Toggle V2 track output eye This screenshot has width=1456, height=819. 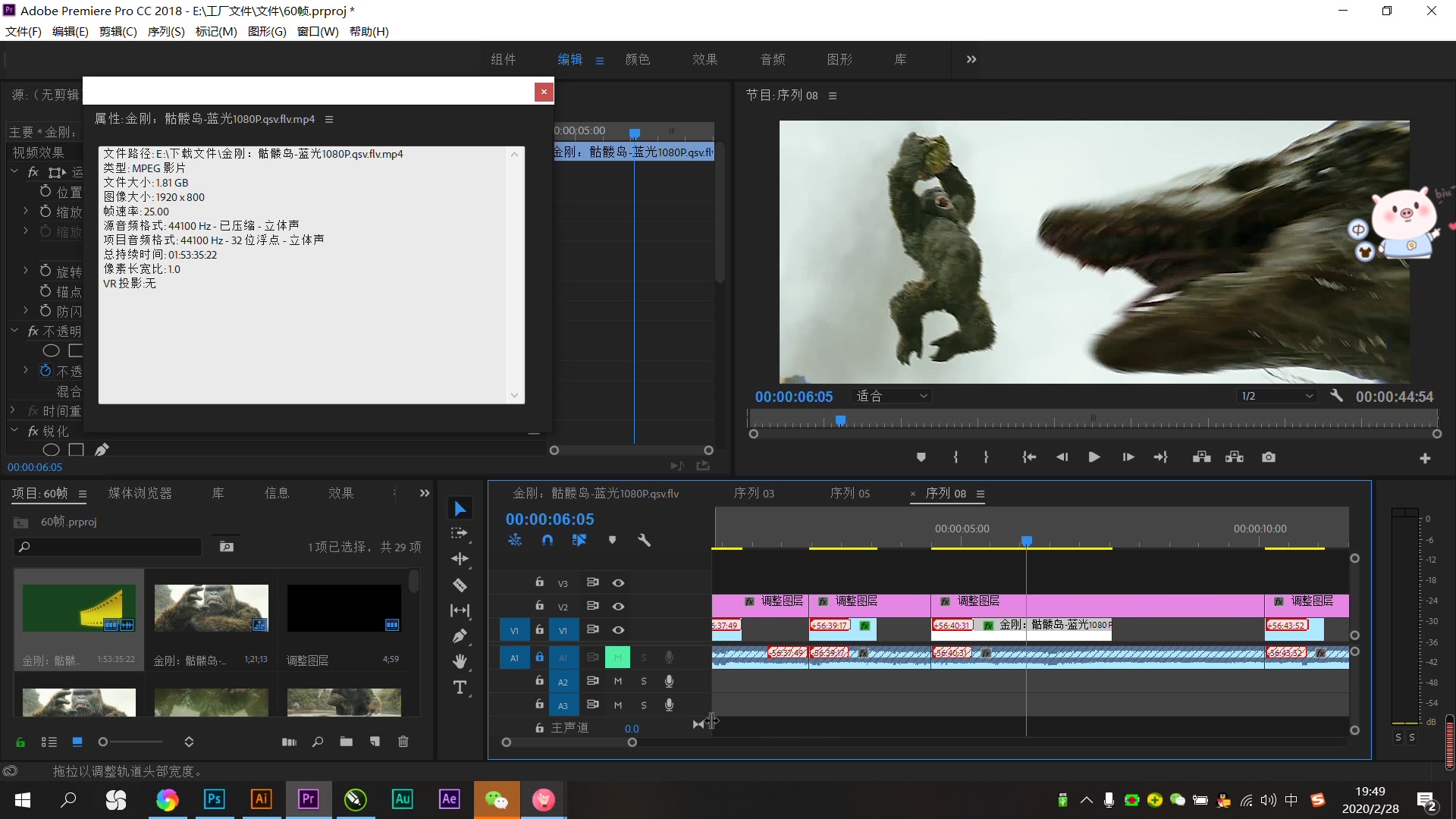[619, 607]
